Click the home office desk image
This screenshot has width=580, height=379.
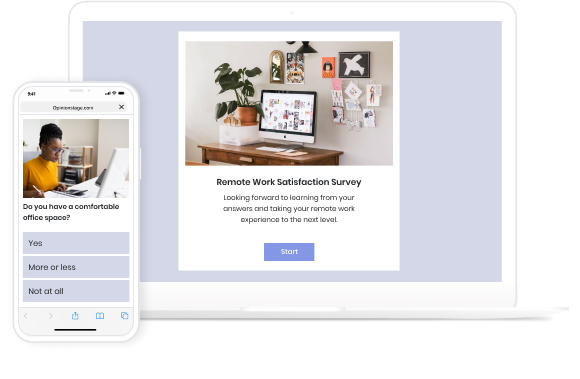[x=289, y=103]
